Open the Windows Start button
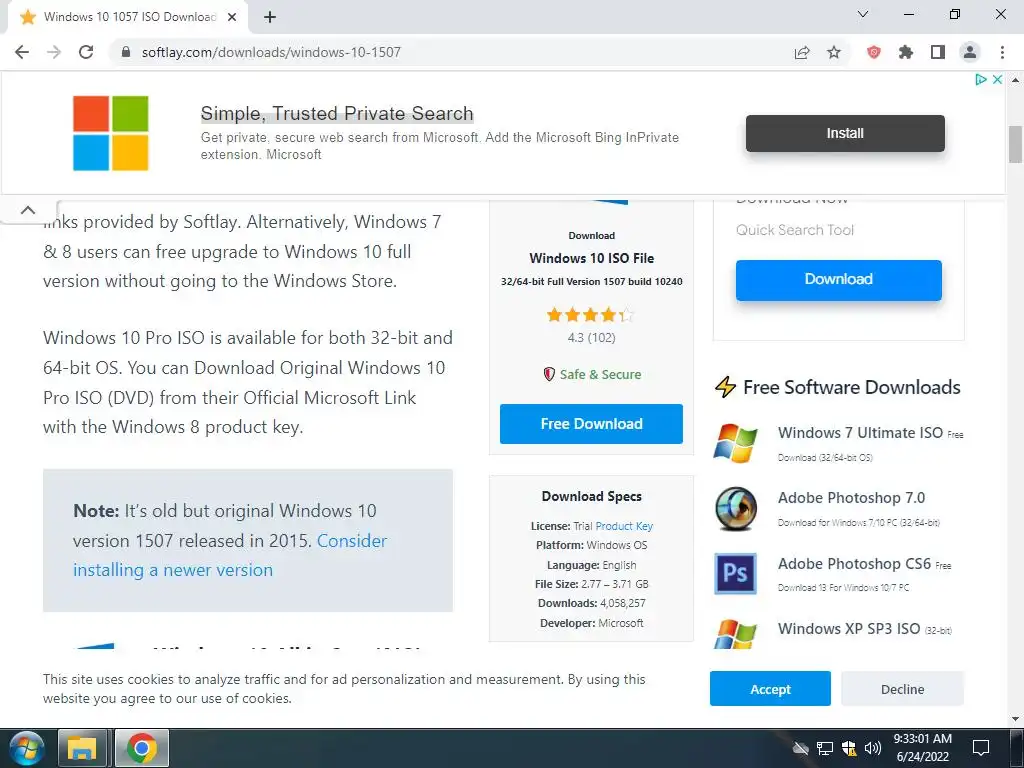Screen dimensions: 1024x768 point(27,748)
